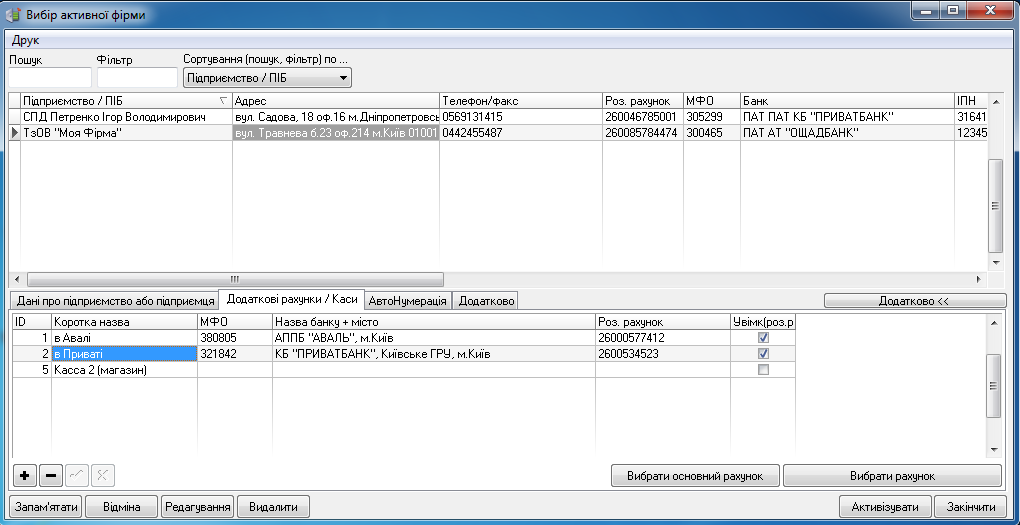Click the plus icon to add account

pos(22,475)
